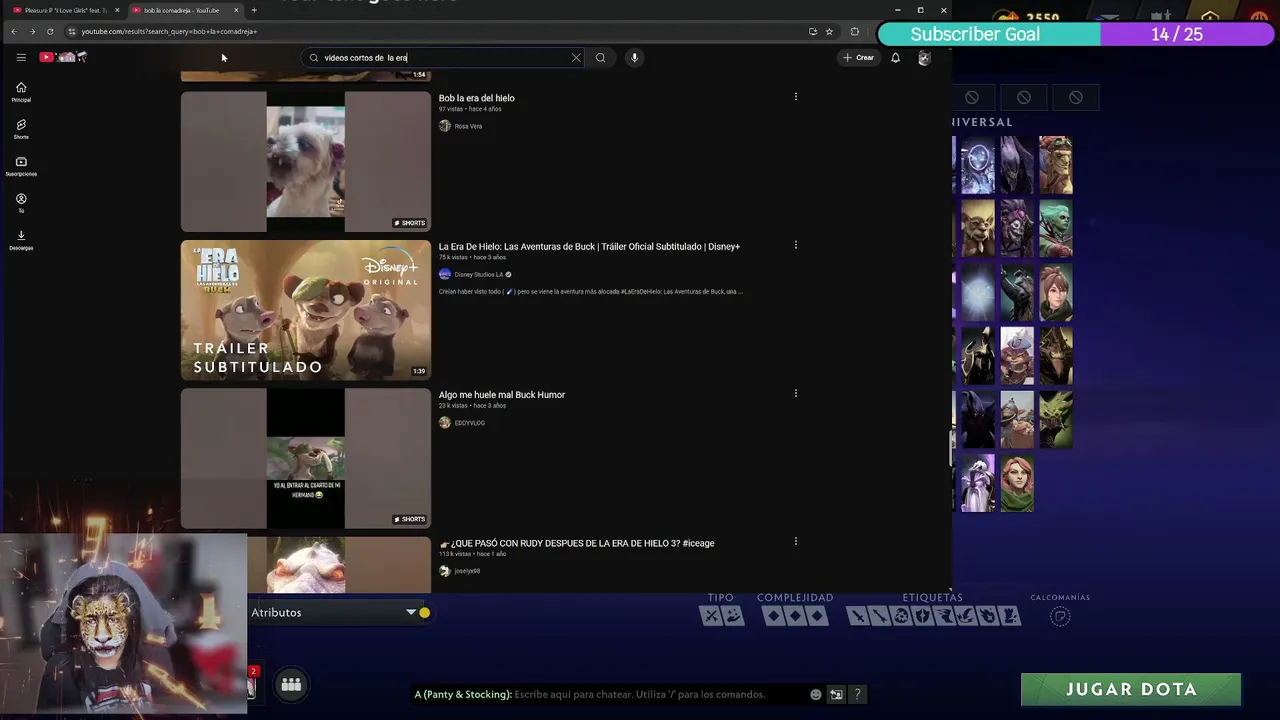
Task: Open the YouTube notifications bell
Action: click(895, 57)
